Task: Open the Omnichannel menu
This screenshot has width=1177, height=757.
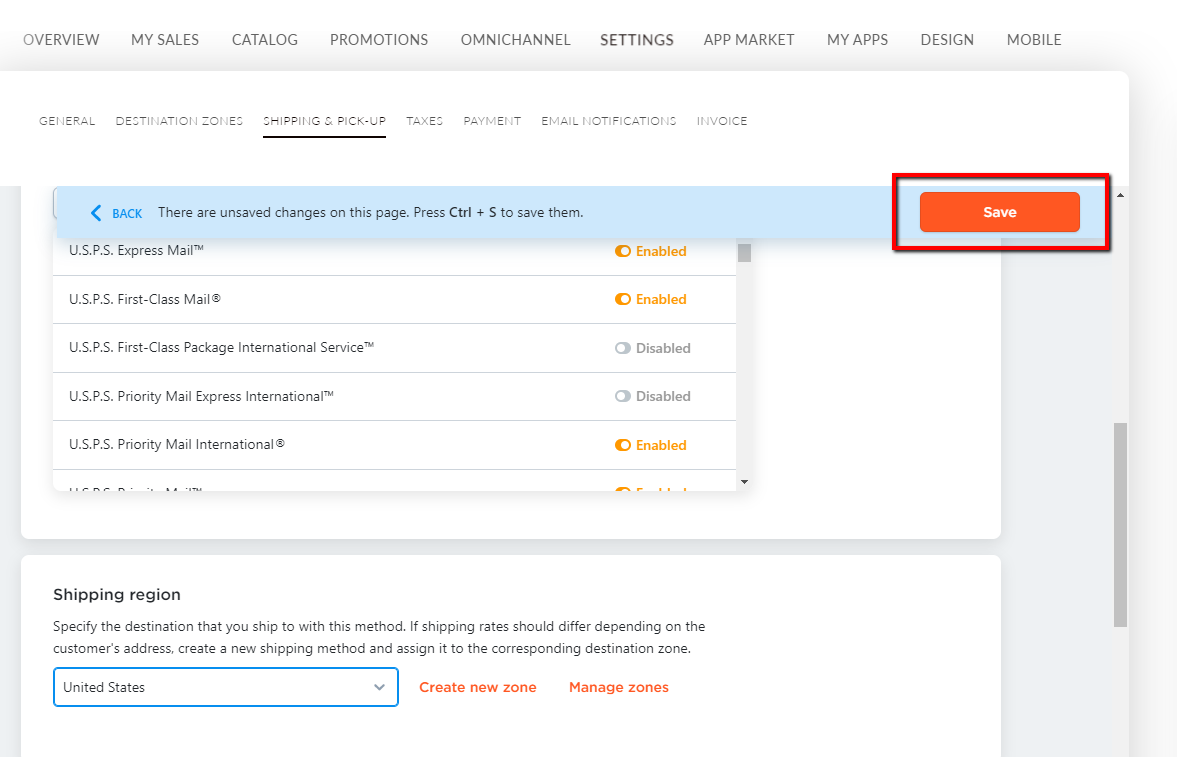Action: click(x=516, y=40)
